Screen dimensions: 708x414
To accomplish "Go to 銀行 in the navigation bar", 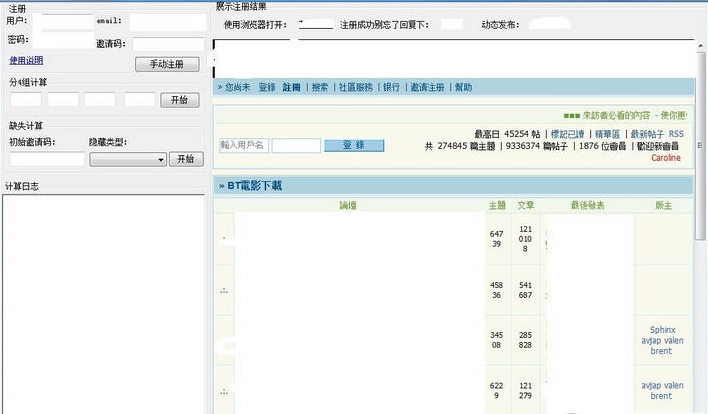I will point(391,87).
